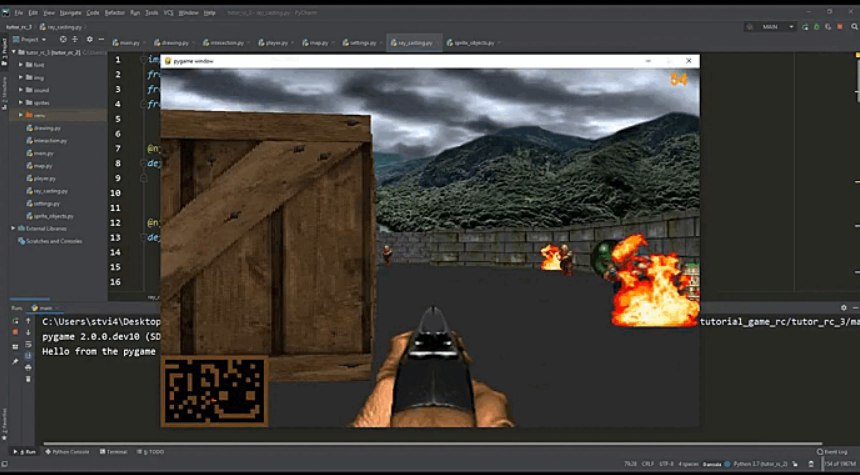Viewport: 860px width, 475px height.
Task: Open the Edit menu
Action: click(x=33, y=13)
